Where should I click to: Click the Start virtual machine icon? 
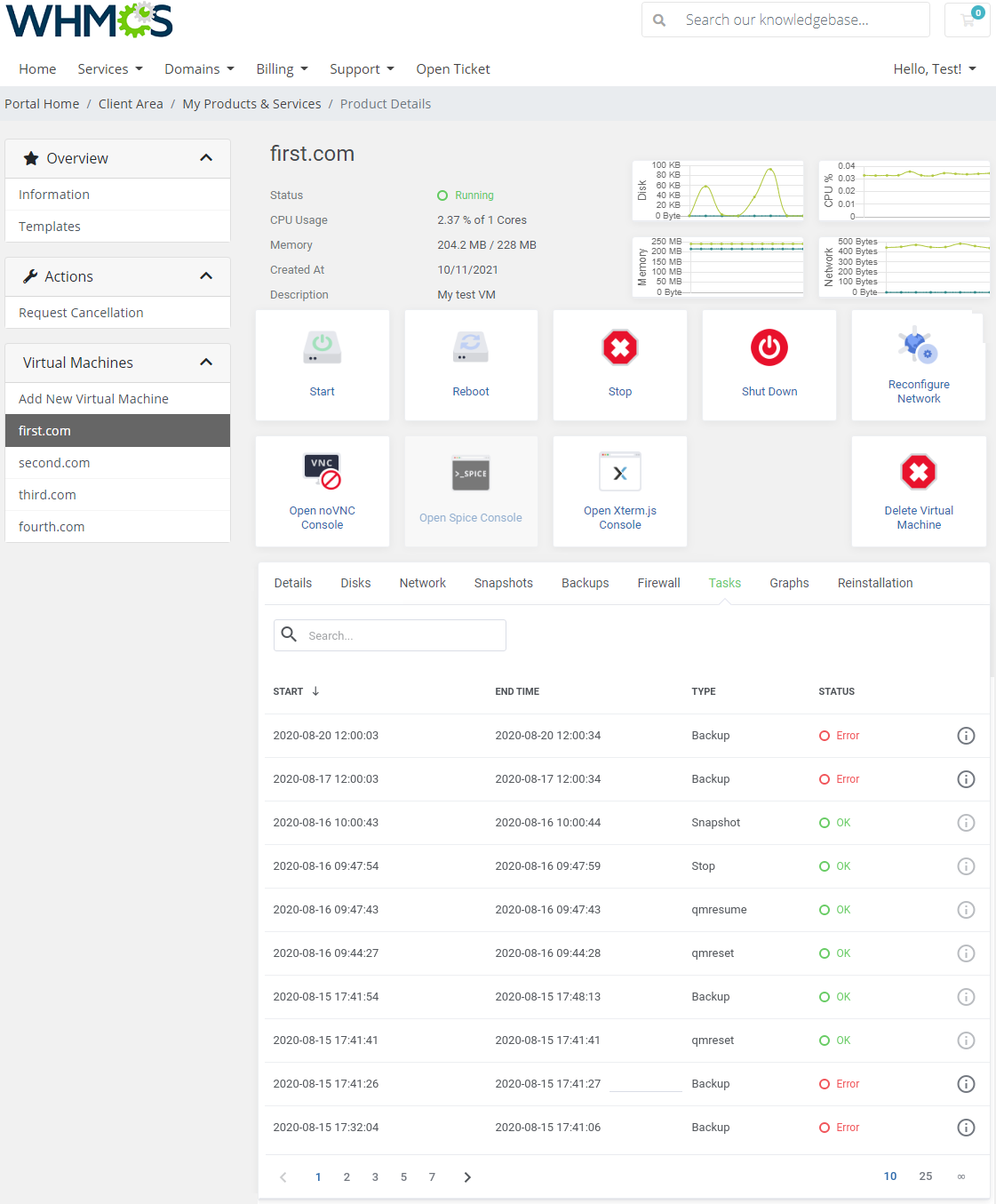323,347
